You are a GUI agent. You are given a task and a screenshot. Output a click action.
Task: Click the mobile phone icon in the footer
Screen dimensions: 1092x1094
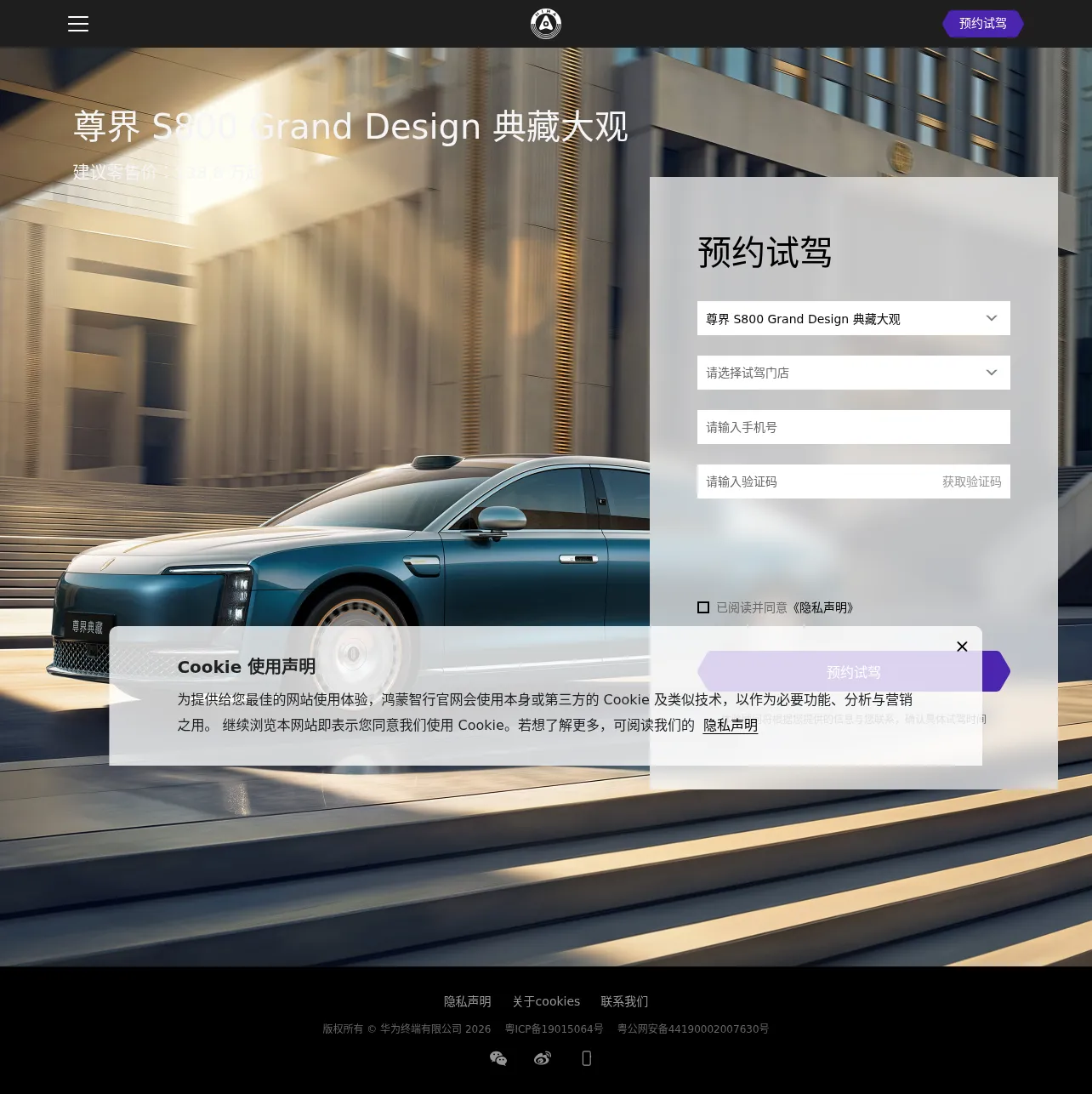[587, 1058]
